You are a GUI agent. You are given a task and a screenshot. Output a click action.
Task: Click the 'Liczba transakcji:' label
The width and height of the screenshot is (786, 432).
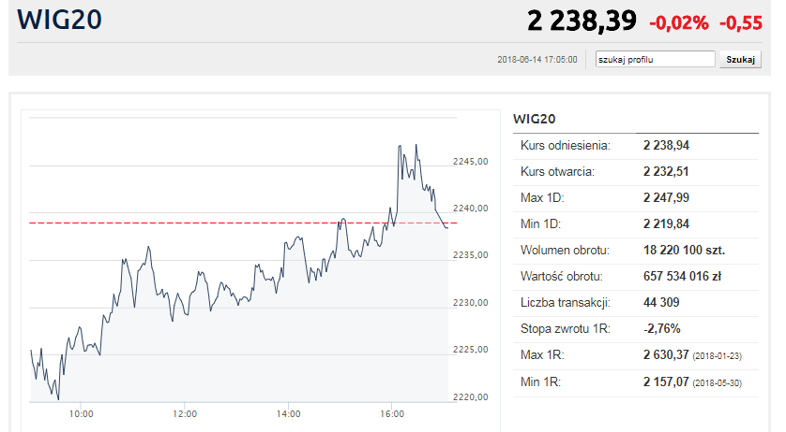coord(565,303)
